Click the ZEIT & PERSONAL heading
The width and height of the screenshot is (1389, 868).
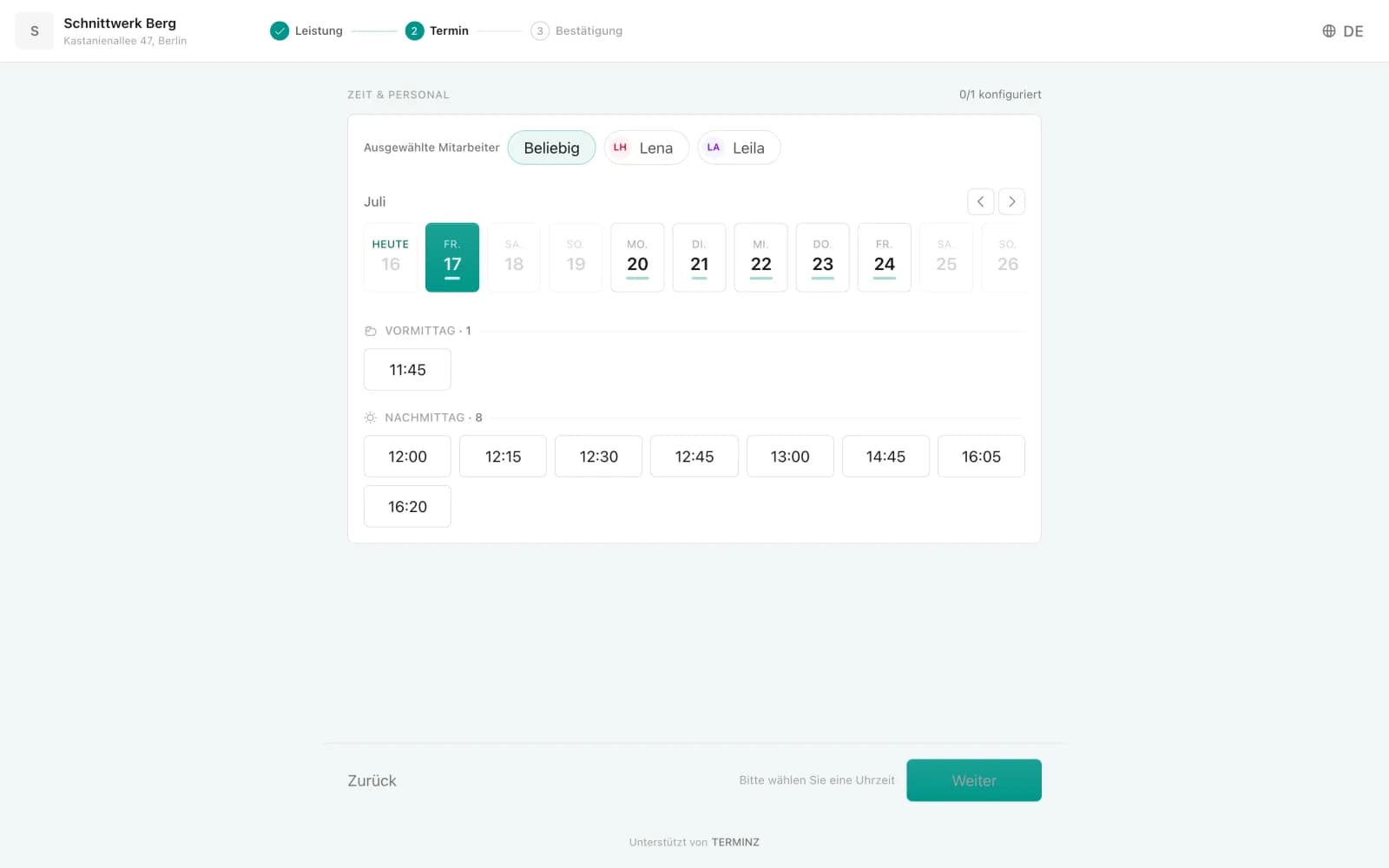click(x=398, y=95)
